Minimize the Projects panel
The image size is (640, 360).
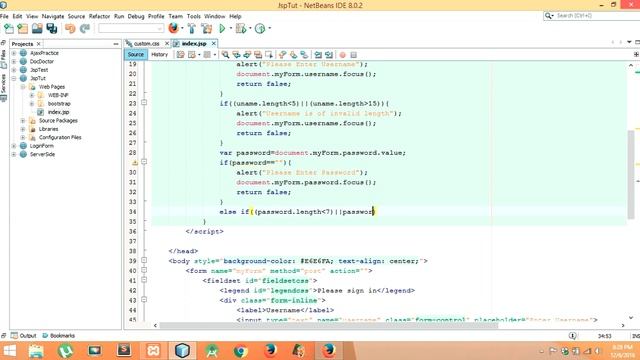pyautogui.click(x=116, y=44)
